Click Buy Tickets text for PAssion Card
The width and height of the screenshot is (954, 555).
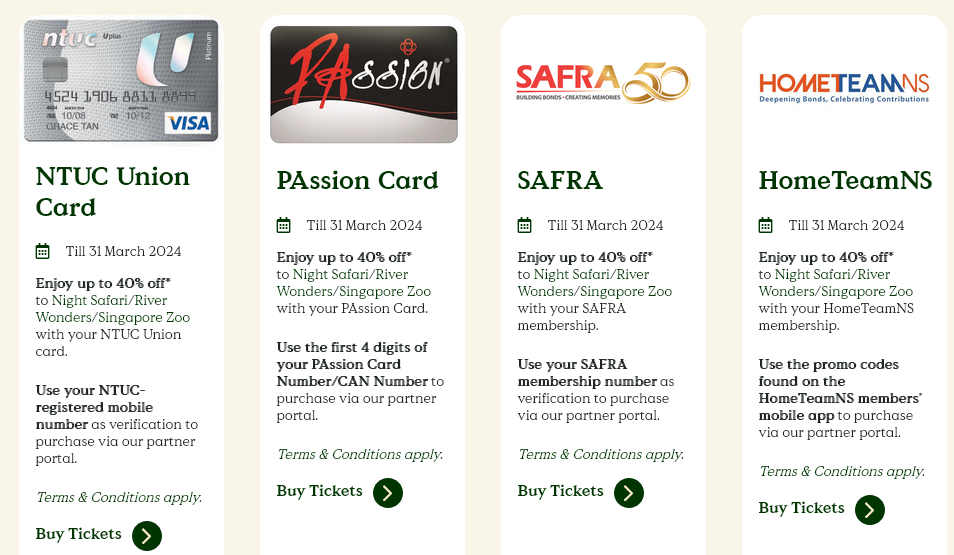tap(319, 491)
